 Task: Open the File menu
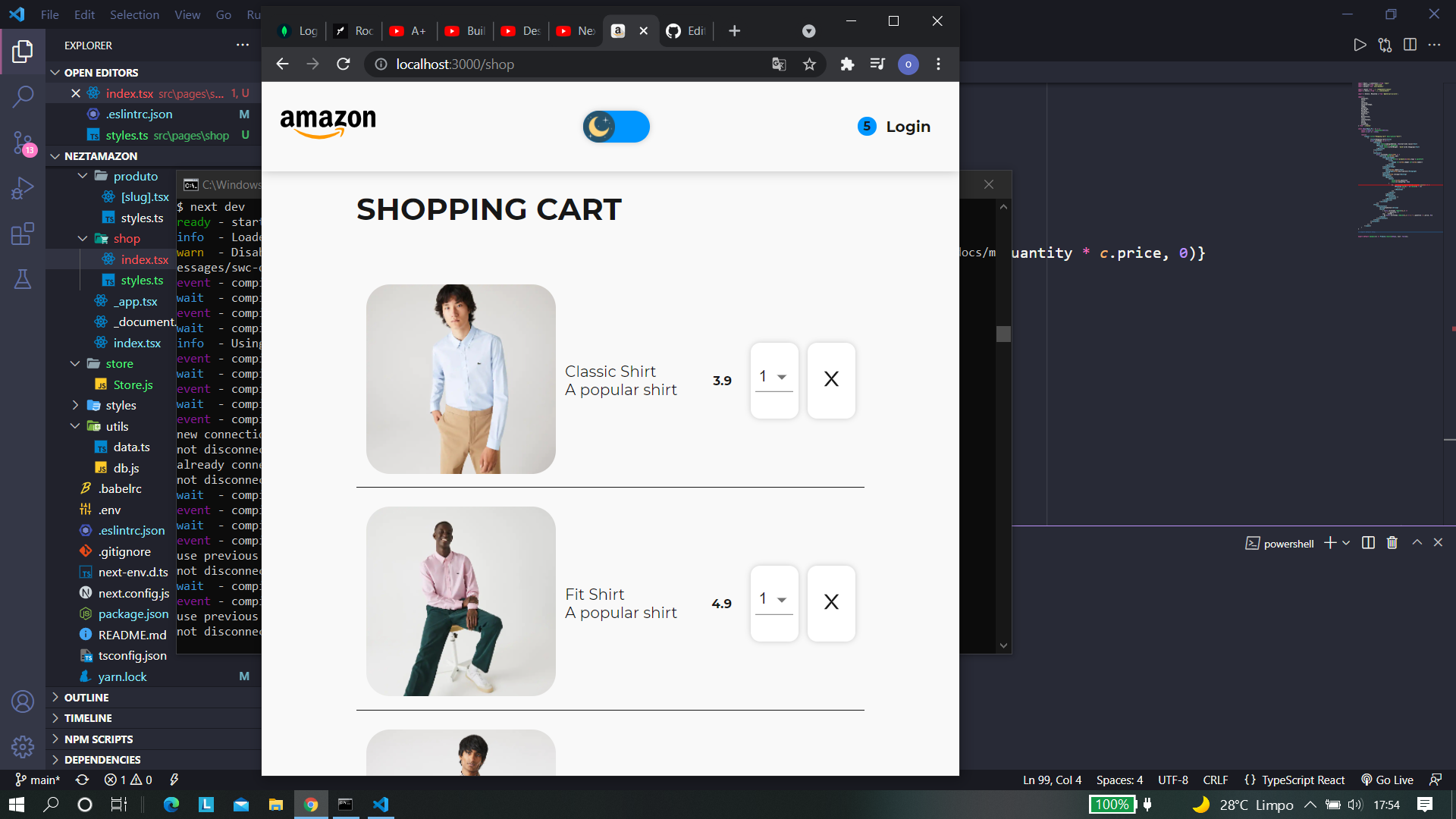49,14
